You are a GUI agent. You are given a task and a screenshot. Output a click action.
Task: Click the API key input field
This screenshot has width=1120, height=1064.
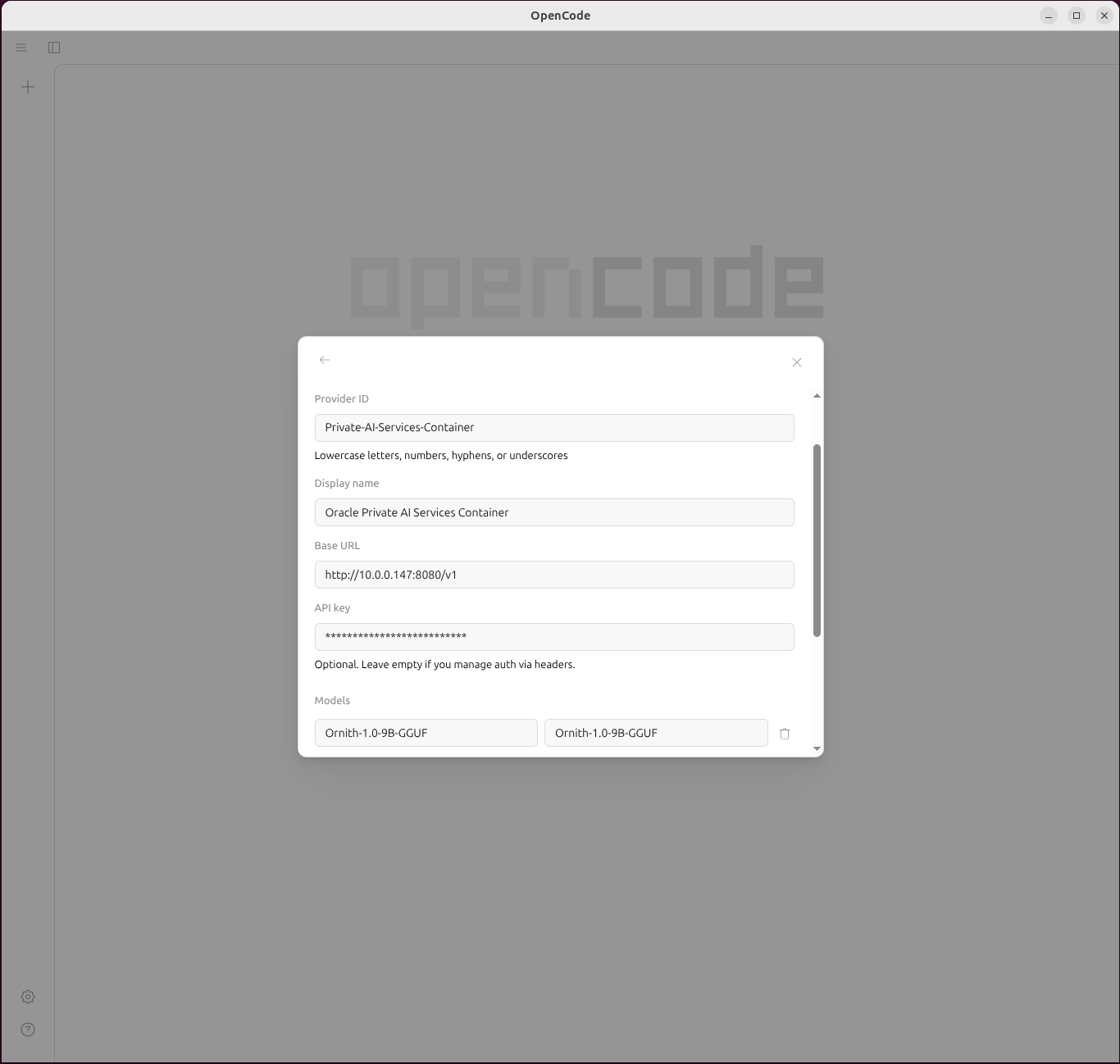point(554,637)
